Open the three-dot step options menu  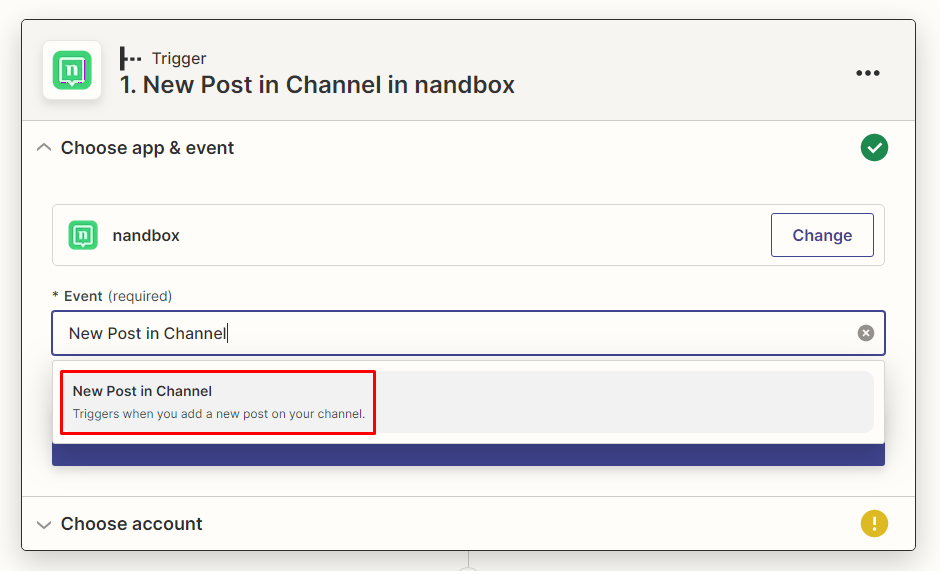867,73
